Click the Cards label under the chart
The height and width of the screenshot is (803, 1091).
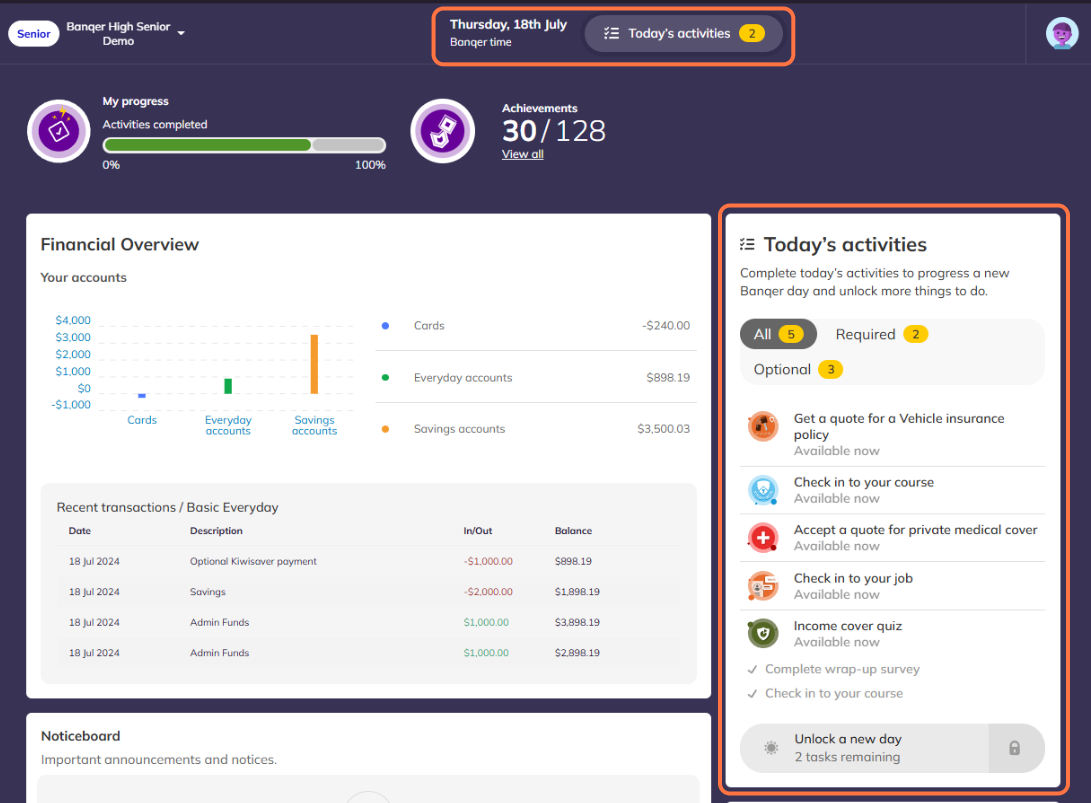point(142,420)
